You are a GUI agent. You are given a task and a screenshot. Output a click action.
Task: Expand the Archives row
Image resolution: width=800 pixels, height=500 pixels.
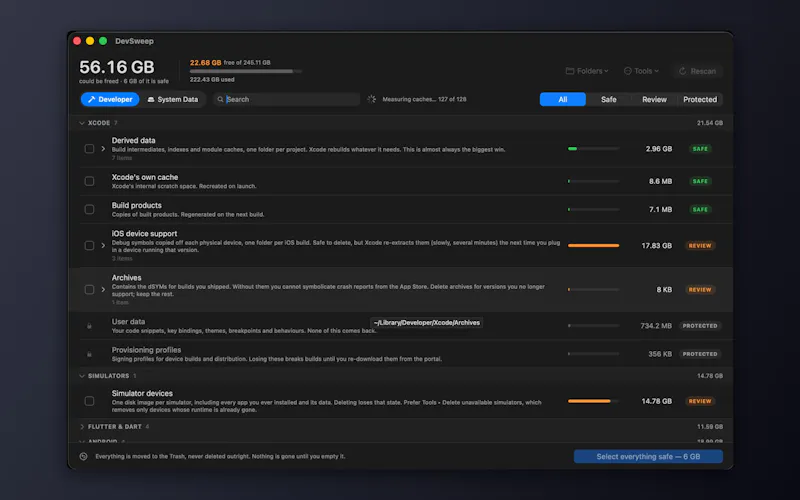103,289
